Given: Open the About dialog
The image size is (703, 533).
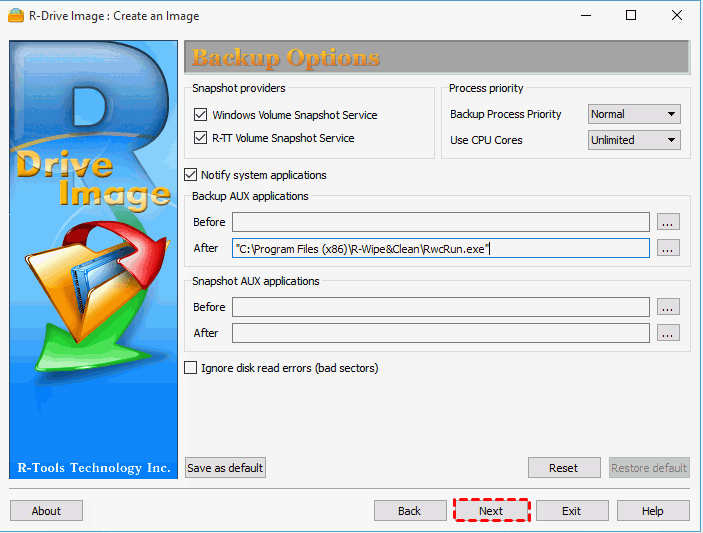Looking at the screenshot, I should 46,511.
